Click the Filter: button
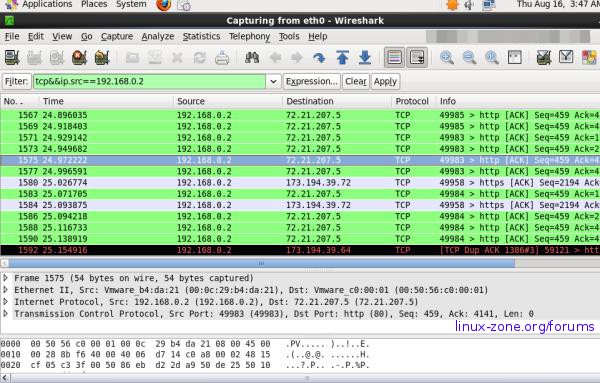Screen dimensions: 600x383 tap(16, 81)
